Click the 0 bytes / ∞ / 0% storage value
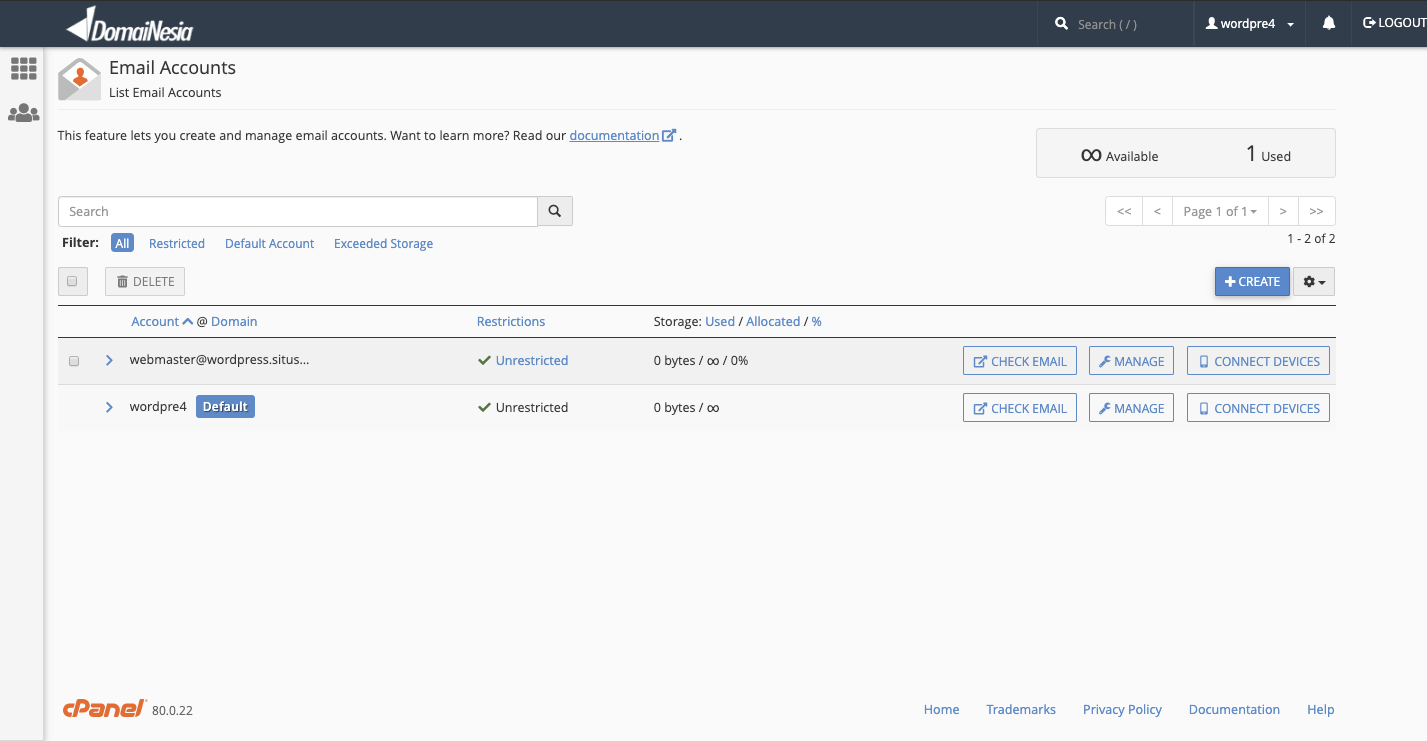1427x741 pixels. click(x=701, y=361)
